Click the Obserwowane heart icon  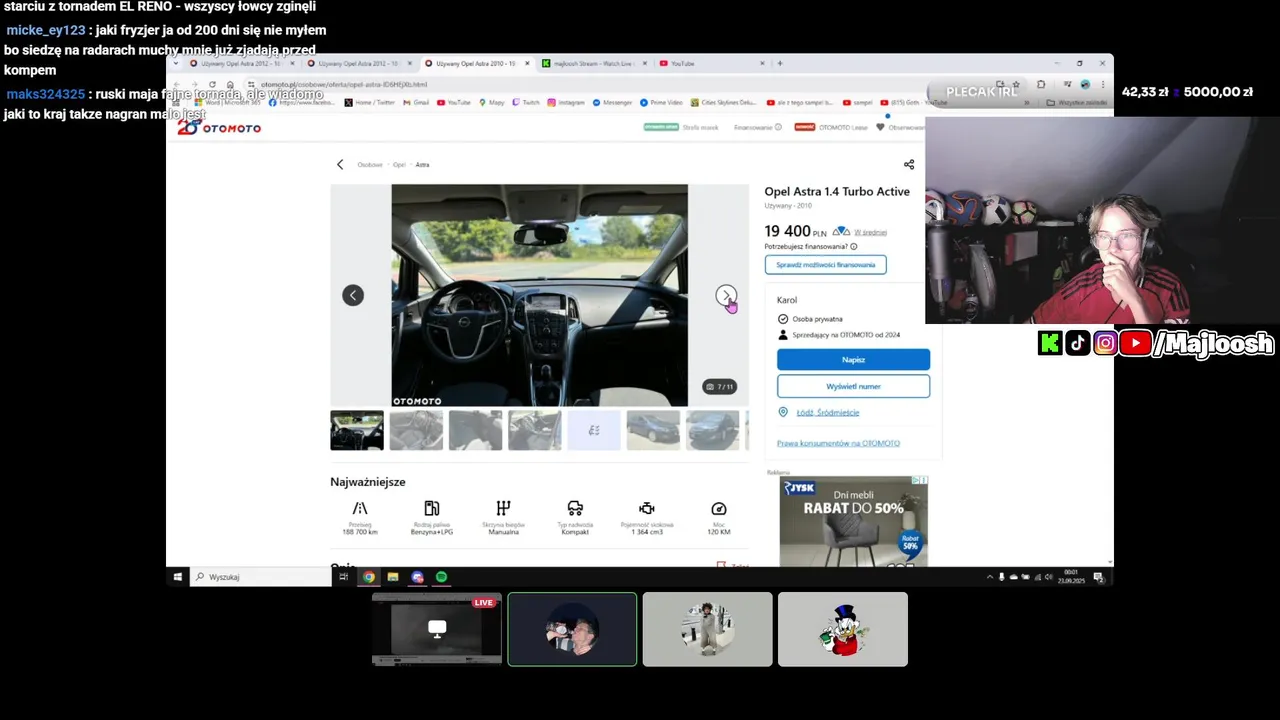880,127
